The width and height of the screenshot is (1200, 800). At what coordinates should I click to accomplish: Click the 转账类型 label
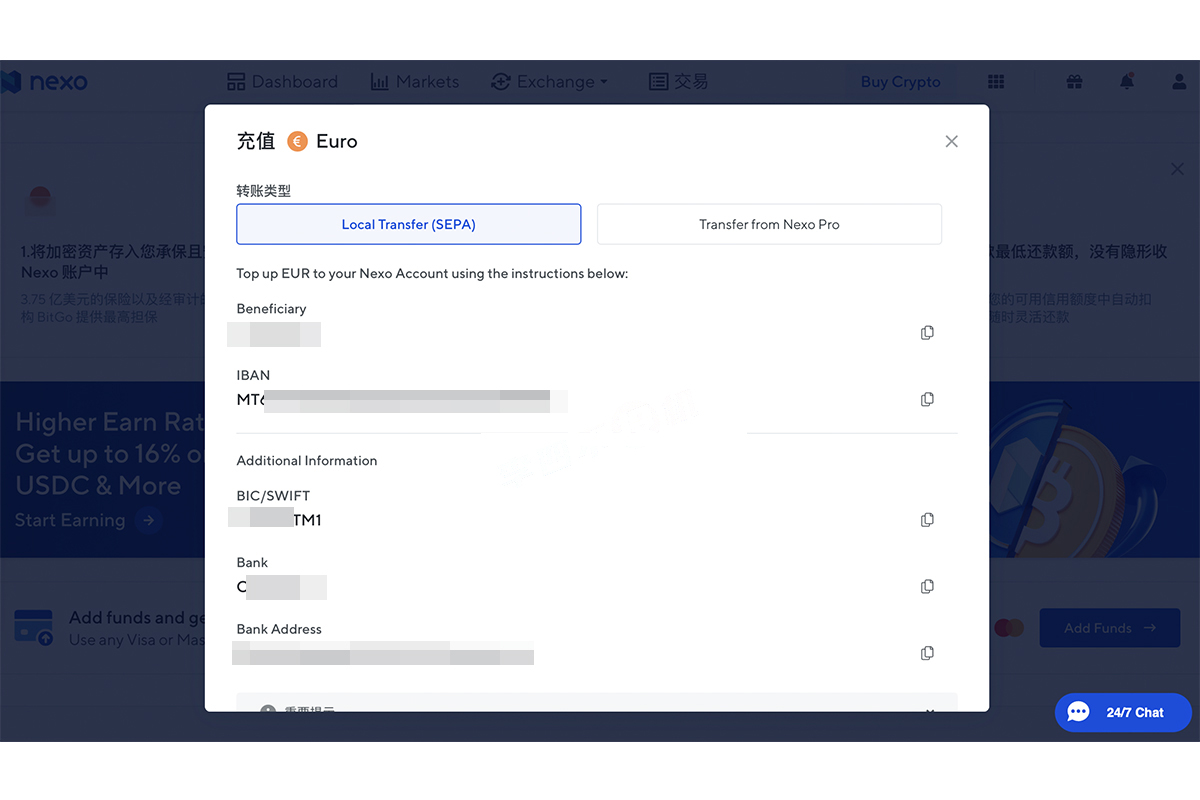[x=263, y=190]
